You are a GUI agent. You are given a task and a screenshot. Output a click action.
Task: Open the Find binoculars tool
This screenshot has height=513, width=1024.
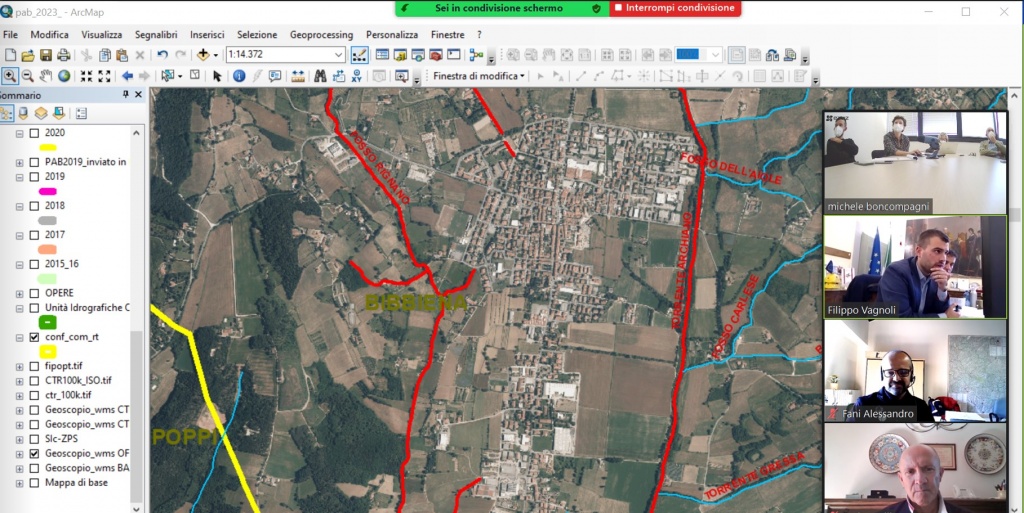pos(320,76)
